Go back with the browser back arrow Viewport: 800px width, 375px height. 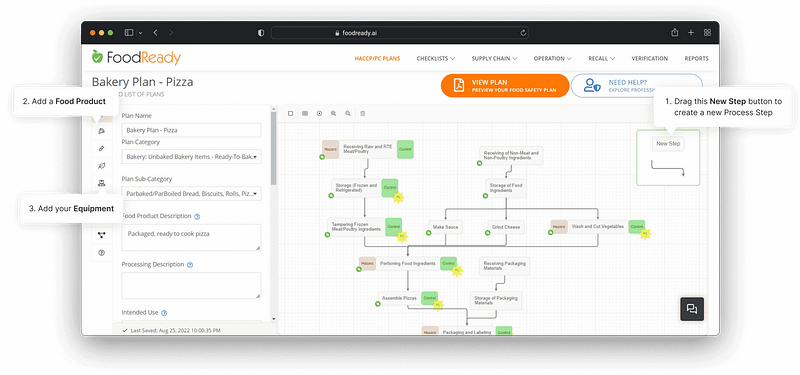(x=155, y=33)
